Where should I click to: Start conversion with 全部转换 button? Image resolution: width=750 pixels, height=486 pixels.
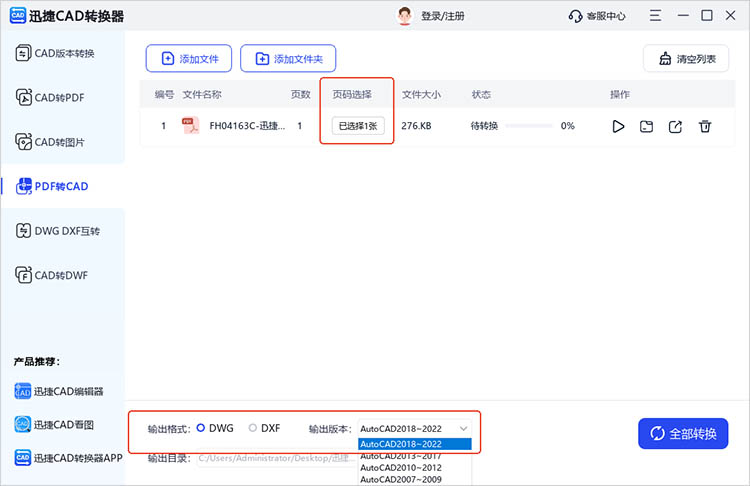click(x=683, y=433)
